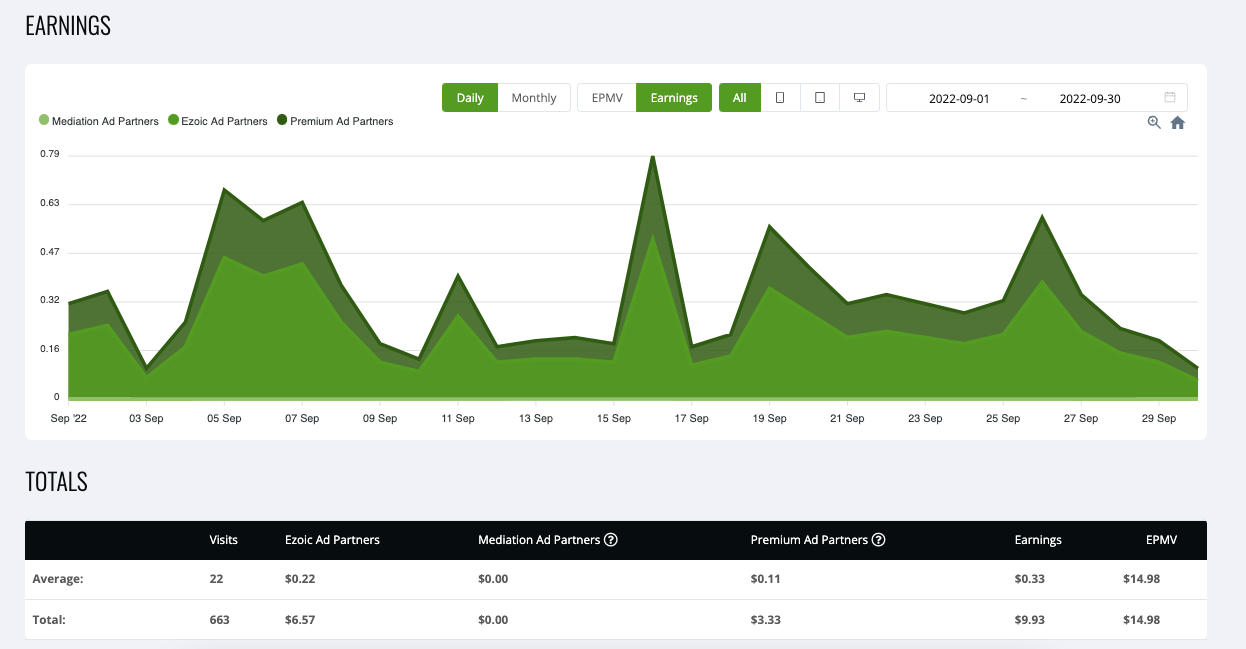Select the All devices filter
Screen dimensions: 1246x649
(739, 98)
